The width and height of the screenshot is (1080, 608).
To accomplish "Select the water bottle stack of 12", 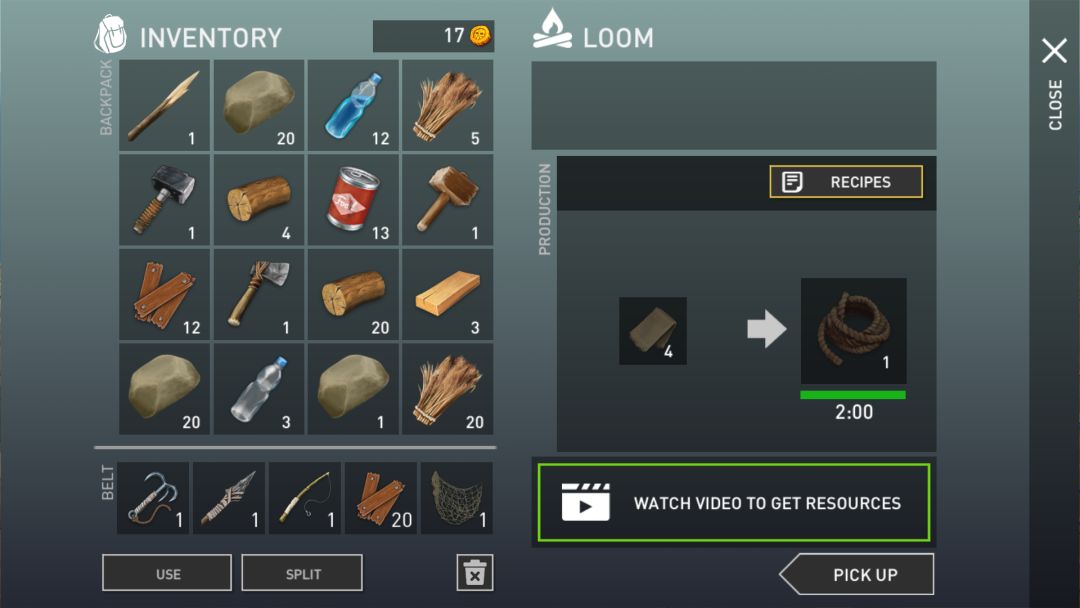I will point(353,105).
